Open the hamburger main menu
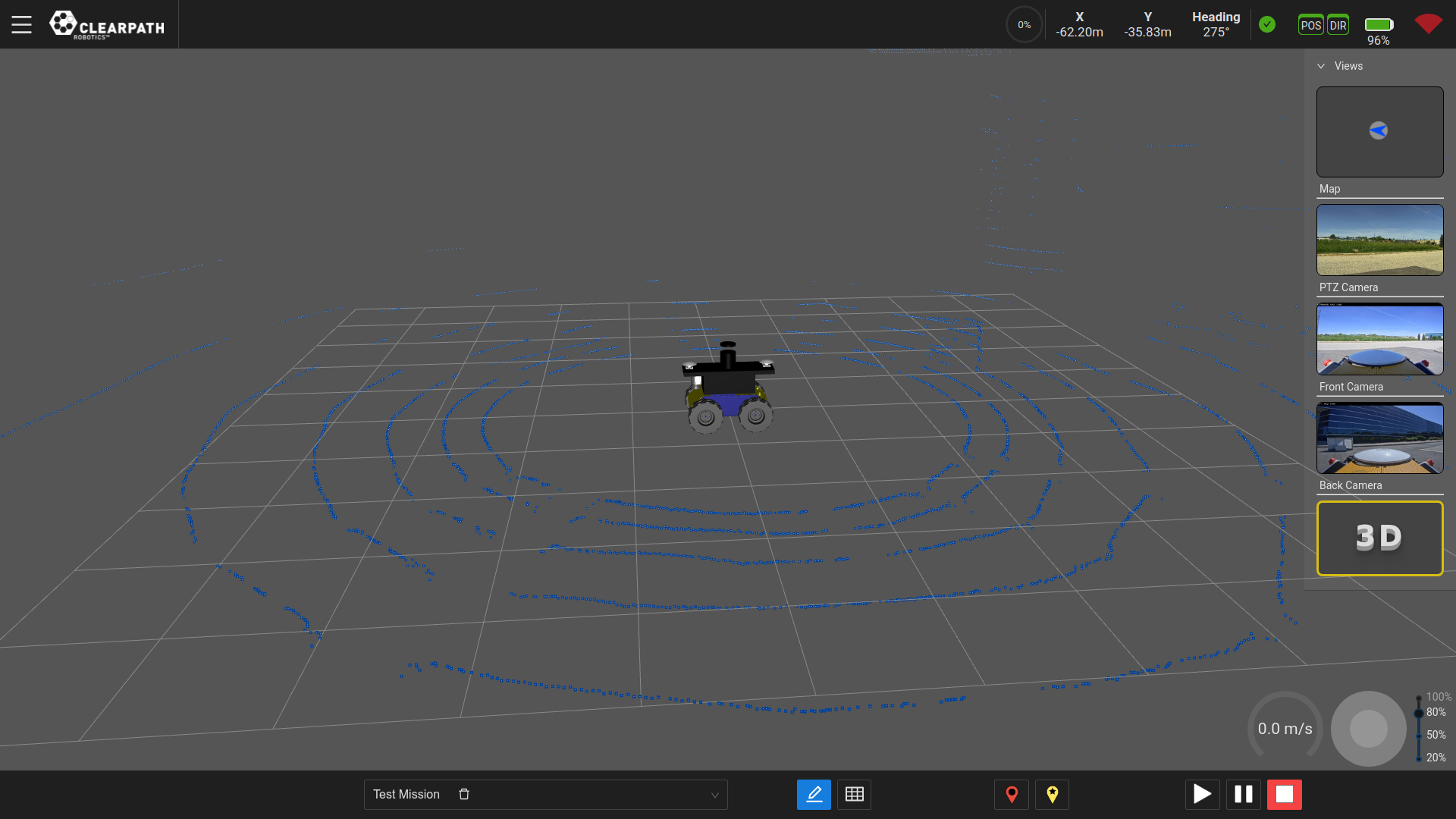1456x819 pixels. point(21,24)
